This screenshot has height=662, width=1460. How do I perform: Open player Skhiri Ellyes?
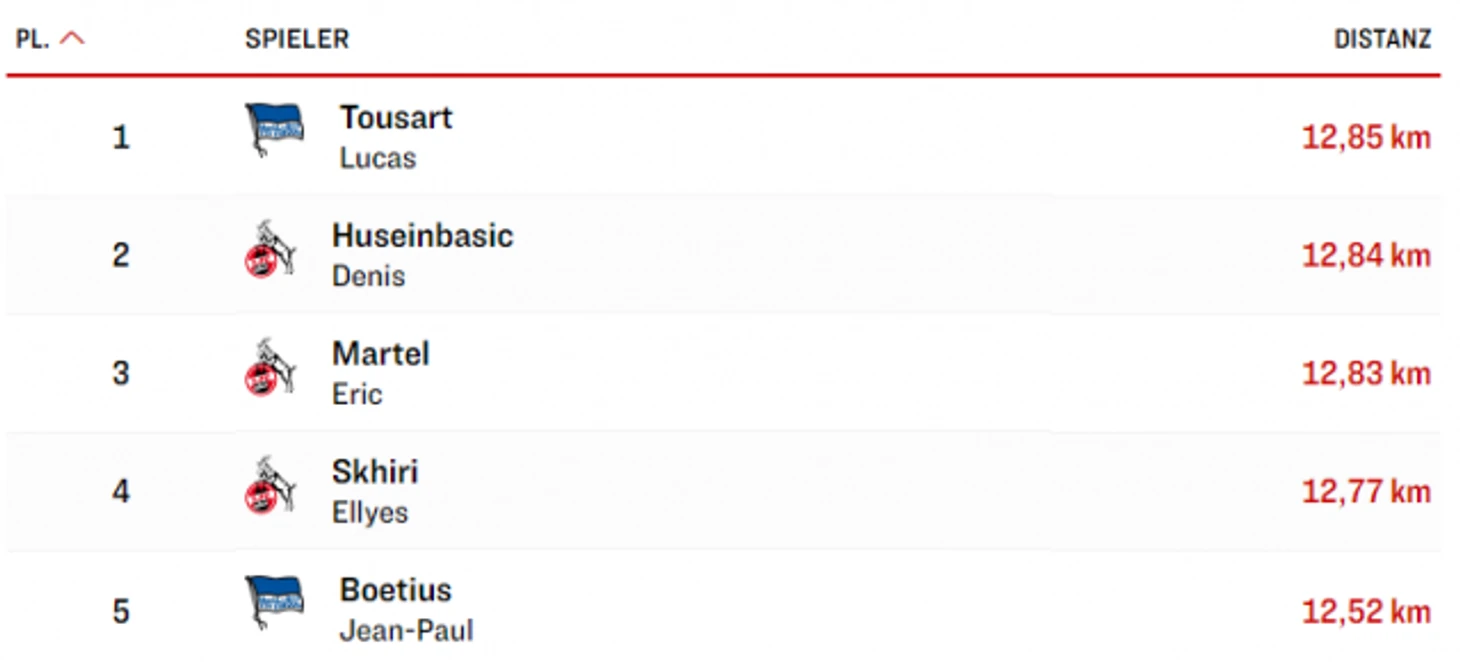coord(375,490)
